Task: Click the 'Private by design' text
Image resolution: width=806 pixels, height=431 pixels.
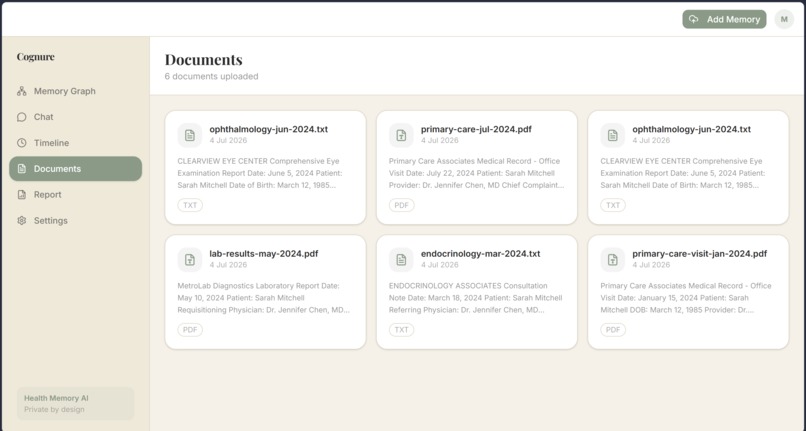Action: pos(54,409)
